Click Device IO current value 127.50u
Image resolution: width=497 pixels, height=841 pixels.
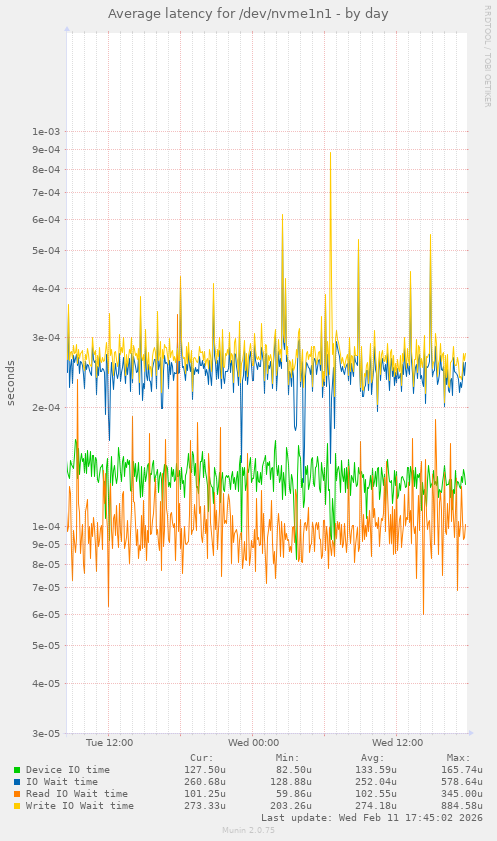tap(205, 770)
